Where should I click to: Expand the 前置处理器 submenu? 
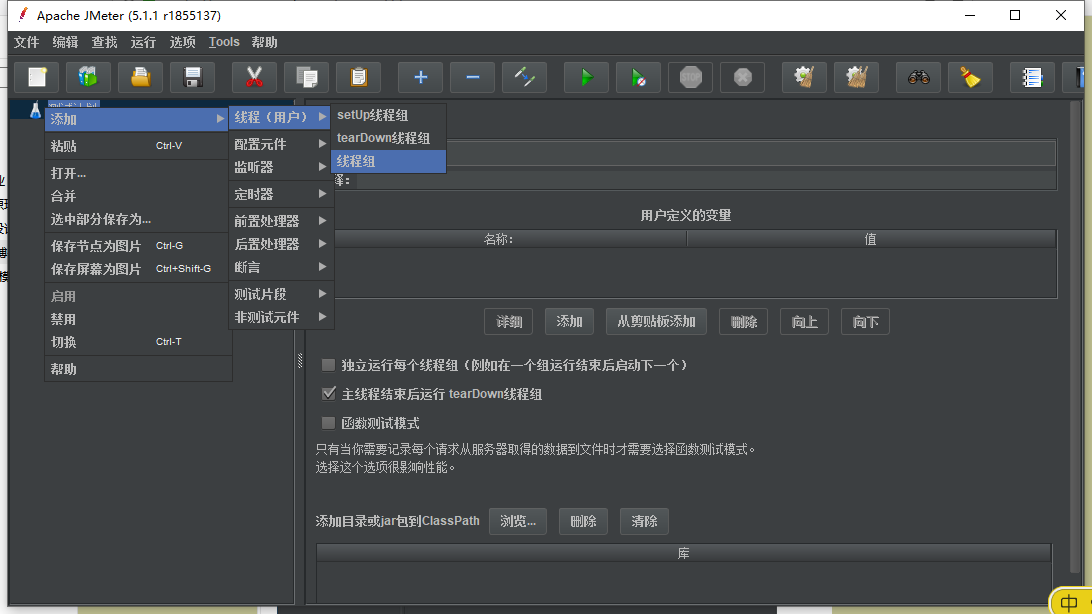coord(280,221)
